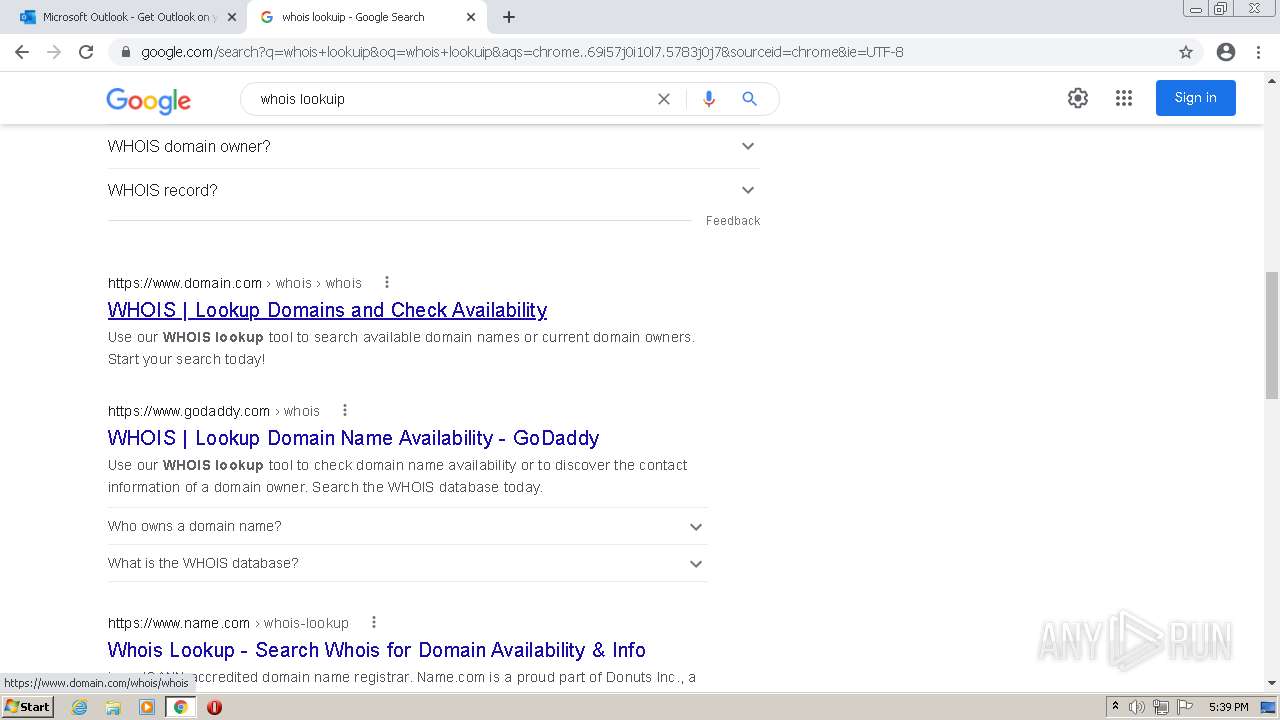
Task: Click the https://www.godaddy.com breadcrumb URL
Action: 189,411
